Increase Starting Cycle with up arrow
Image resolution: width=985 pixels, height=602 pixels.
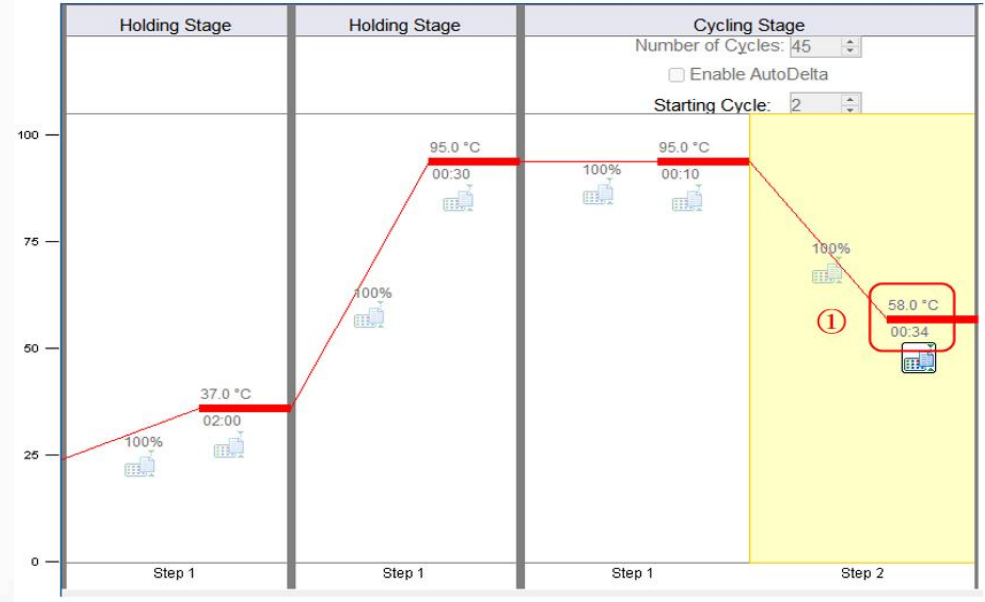(x=851, y=99)
